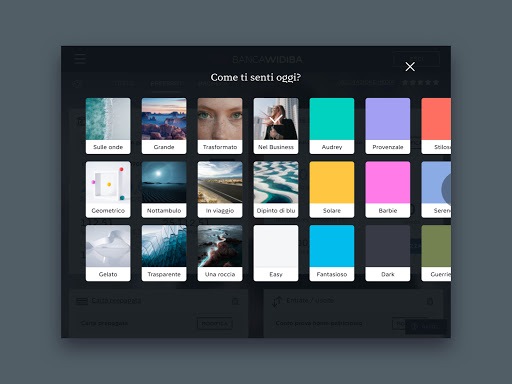Viewport: 512px width, 384px height.
Task: Close the theme picker with the X
Action: click(x=410, y=67)
